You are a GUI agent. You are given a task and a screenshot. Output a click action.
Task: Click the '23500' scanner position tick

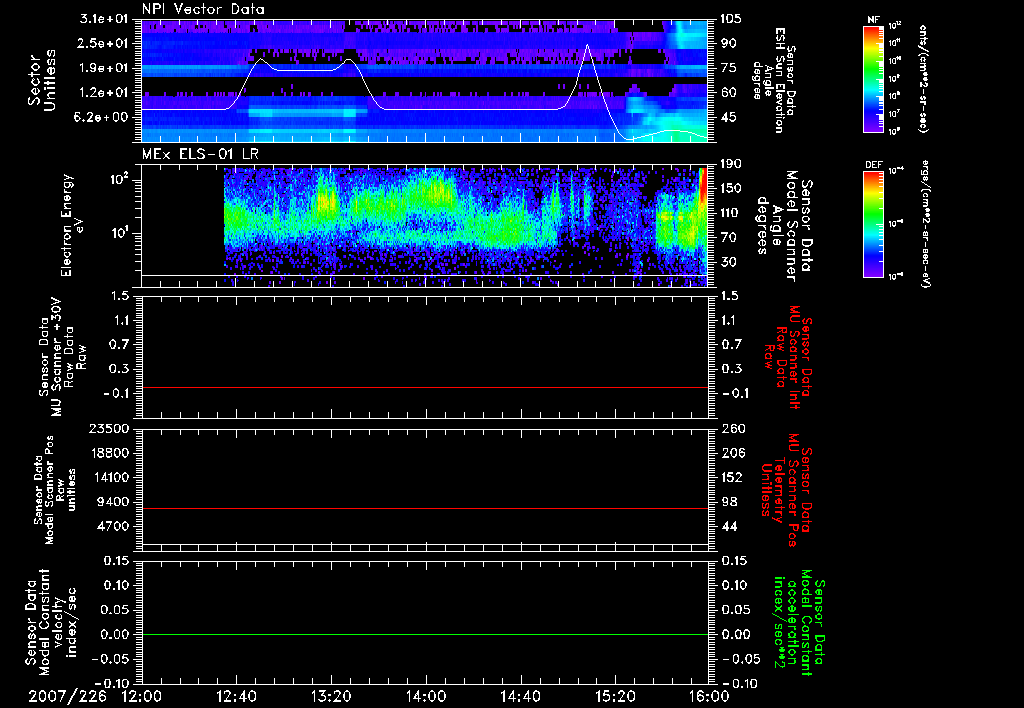click(x=110, y=429)
